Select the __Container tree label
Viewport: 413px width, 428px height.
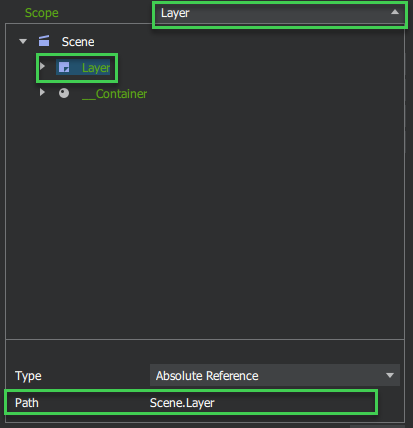point(114,94)
